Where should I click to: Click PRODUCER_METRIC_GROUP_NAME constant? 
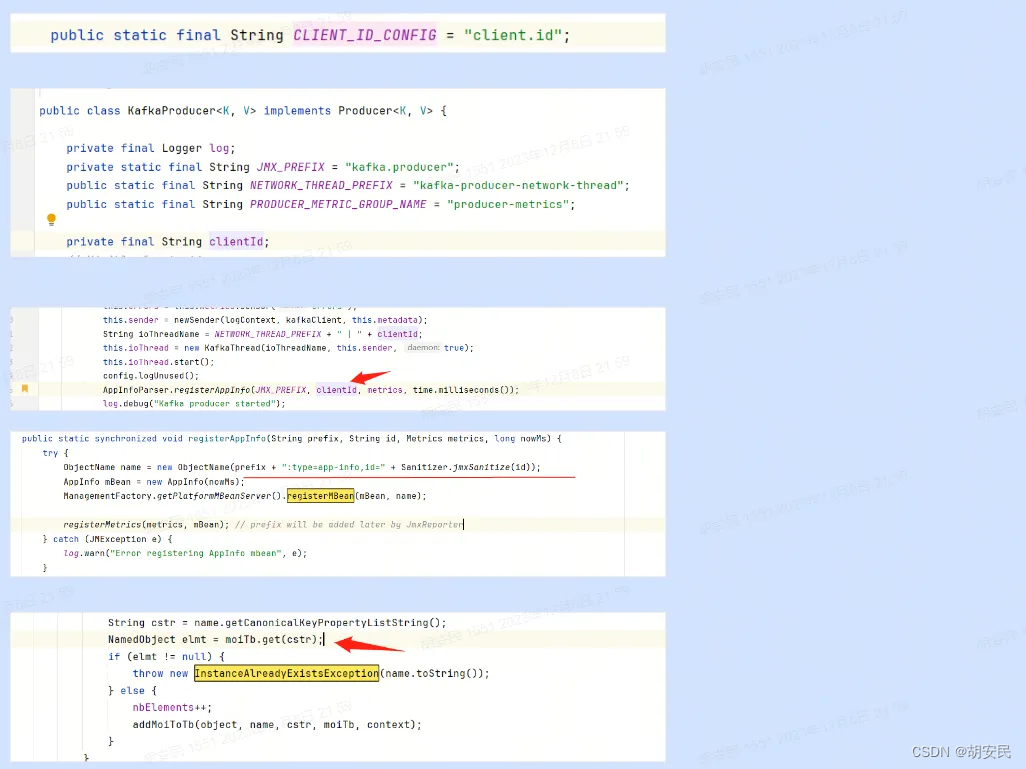[338, 204]
